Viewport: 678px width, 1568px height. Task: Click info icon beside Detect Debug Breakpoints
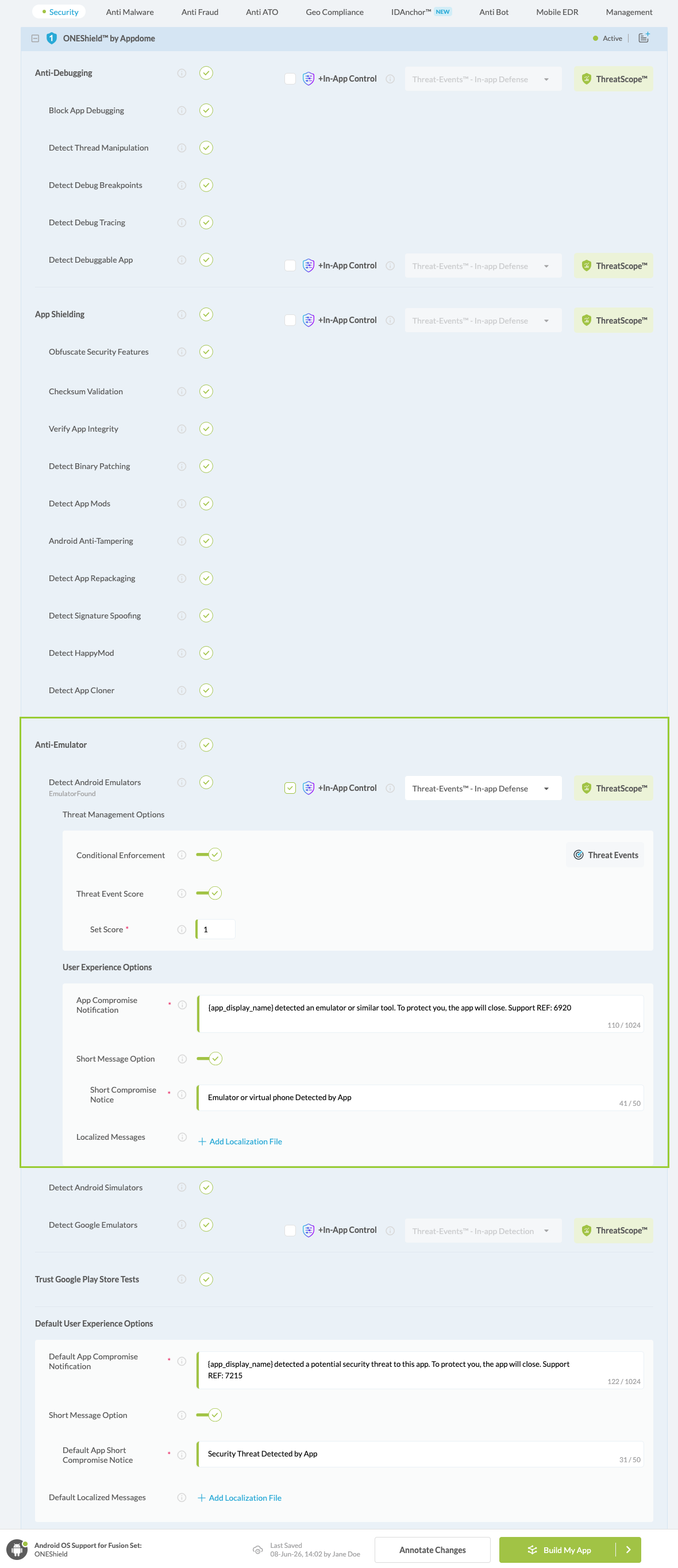tap(182, 185)
